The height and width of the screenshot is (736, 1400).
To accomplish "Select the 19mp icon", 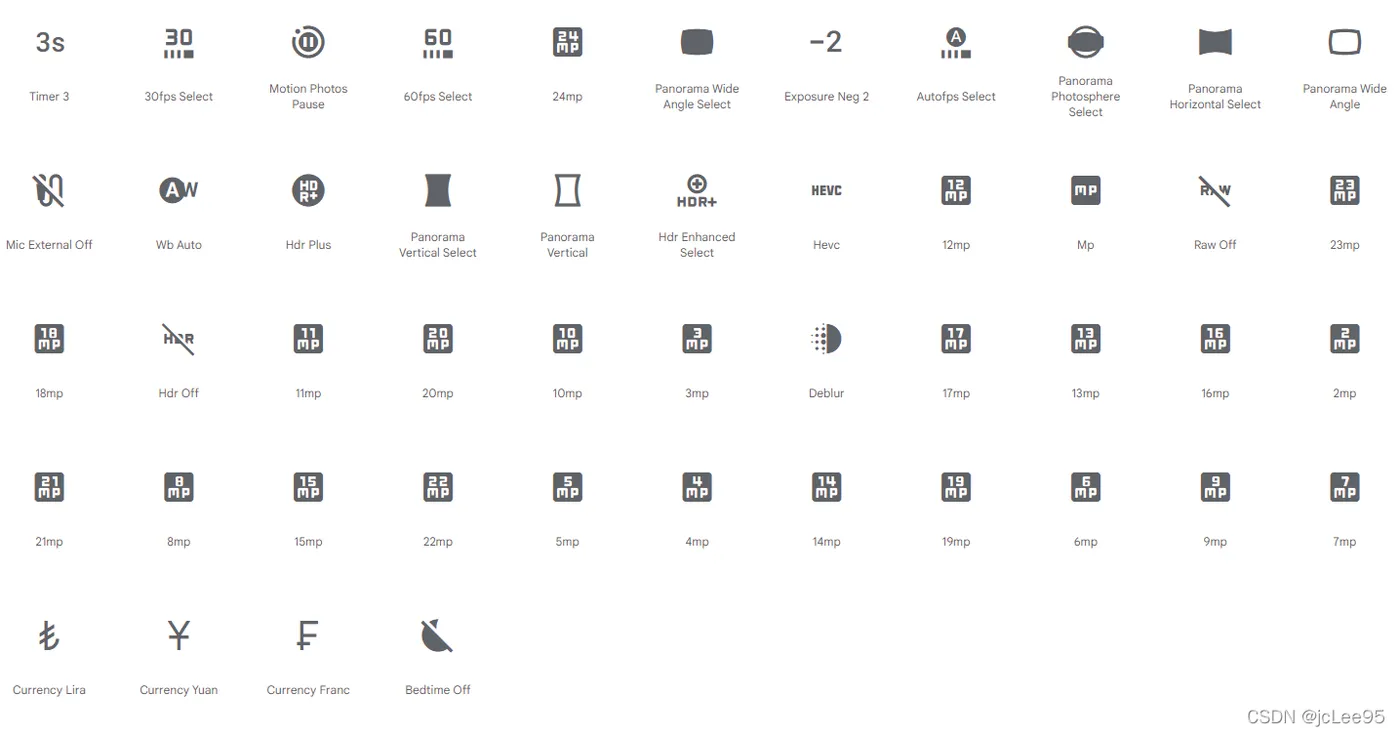I will (x=956, y=487).
